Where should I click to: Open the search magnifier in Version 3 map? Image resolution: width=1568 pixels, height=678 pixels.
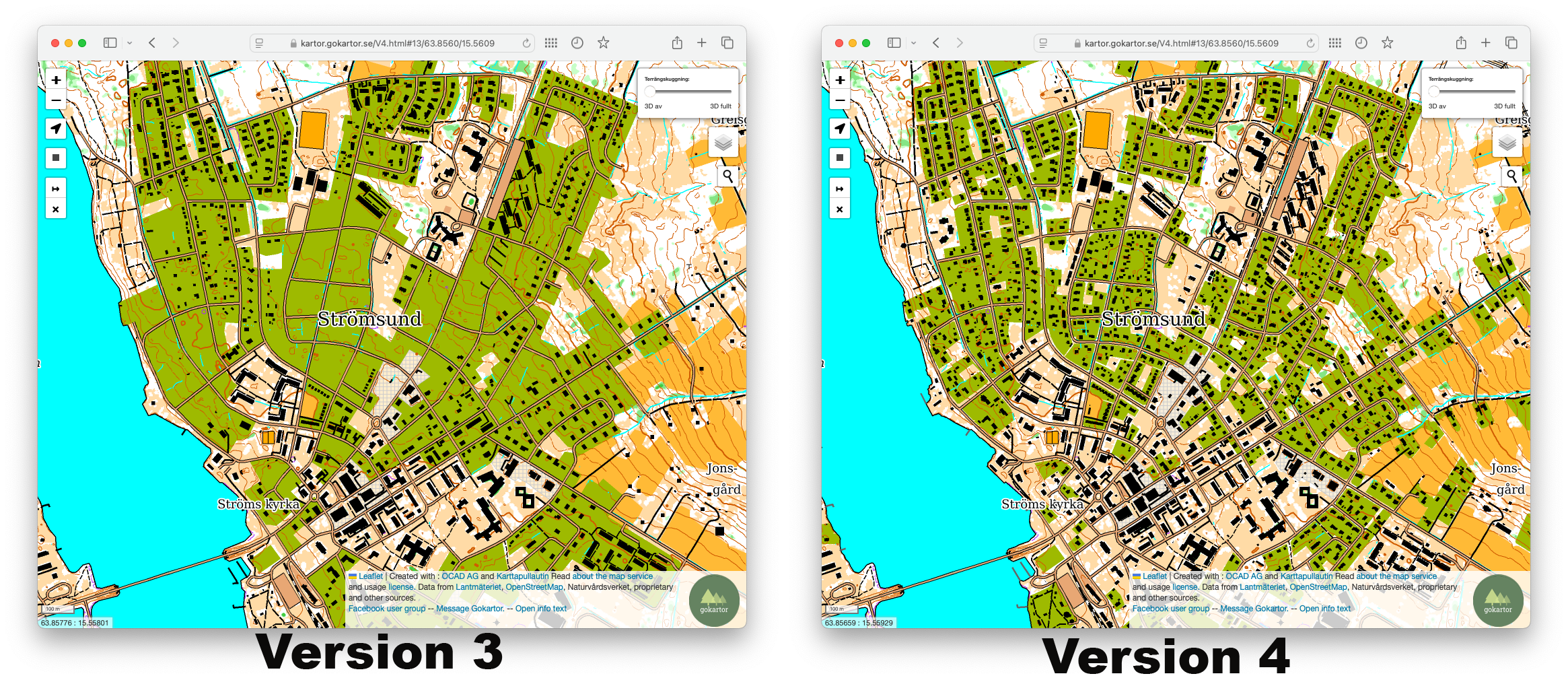tap(727, 176)
